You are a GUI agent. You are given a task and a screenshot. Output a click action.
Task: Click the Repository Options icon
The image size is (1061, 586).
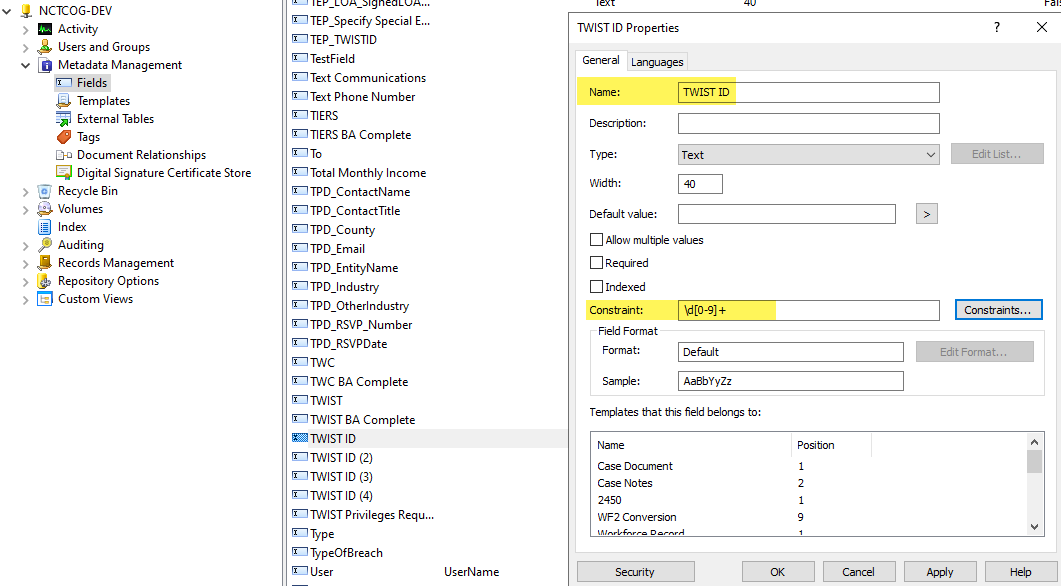(45, 281)
